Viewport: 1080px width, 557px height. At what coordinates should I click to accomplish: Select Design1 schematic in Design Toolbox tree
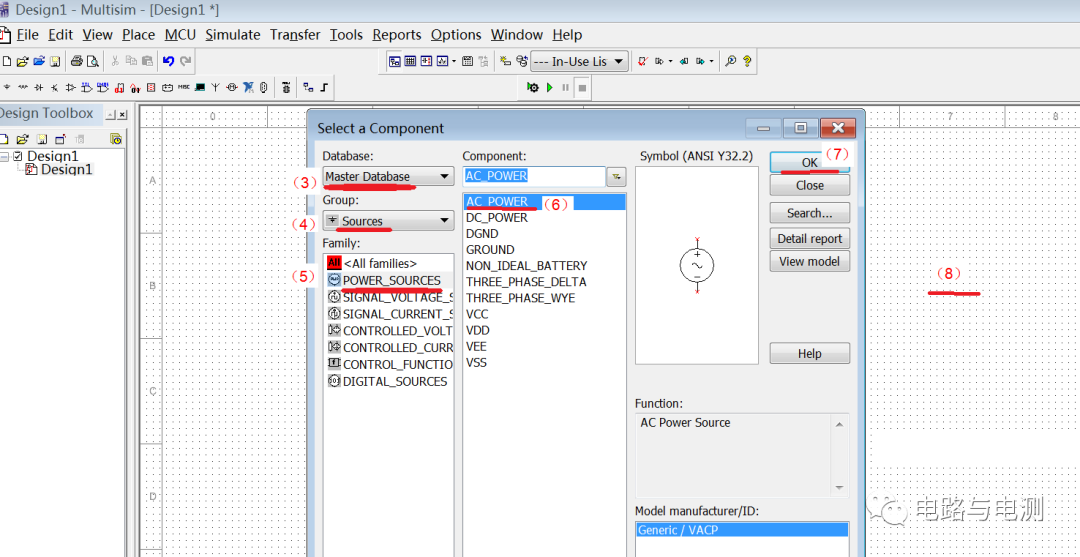click(x=66, y=169)
